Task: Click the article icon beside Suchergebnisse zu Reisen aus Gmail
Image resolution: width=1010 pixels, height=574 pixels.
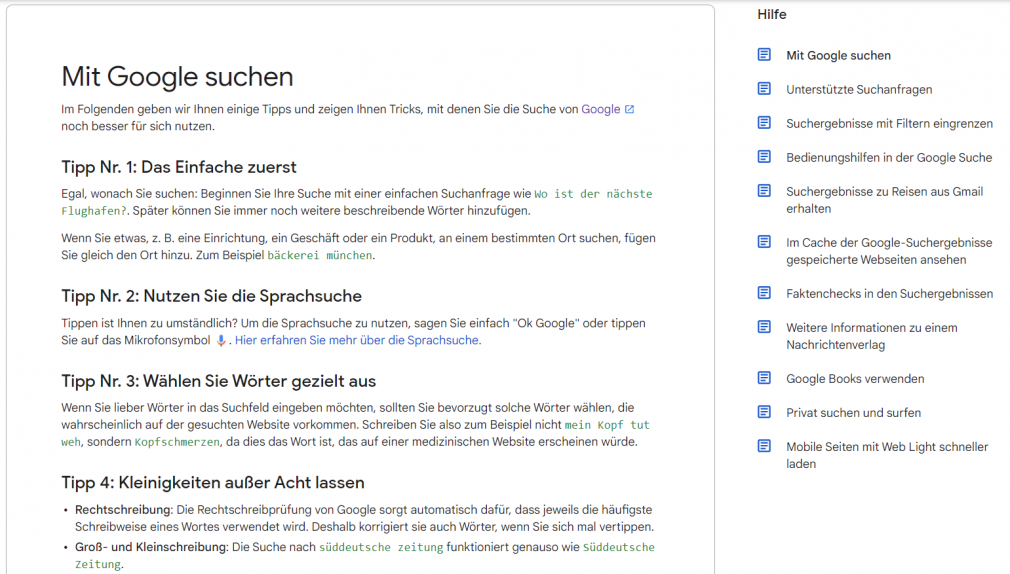Action: (764, 191)
